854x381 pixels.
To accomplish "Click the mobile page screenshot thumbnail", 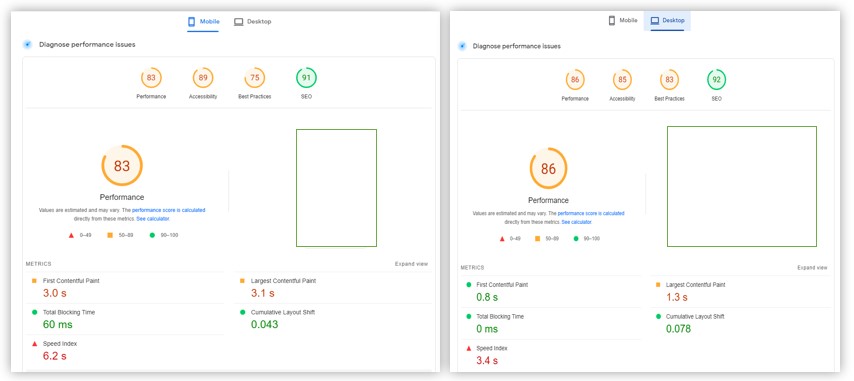I will (x=337, y=188).
